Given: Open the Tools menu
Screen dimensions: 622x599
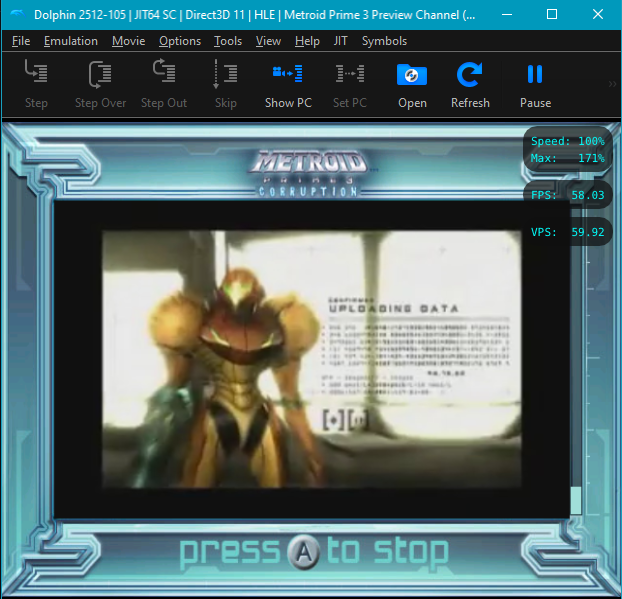Looking at the screenshot, I should 228,41.
